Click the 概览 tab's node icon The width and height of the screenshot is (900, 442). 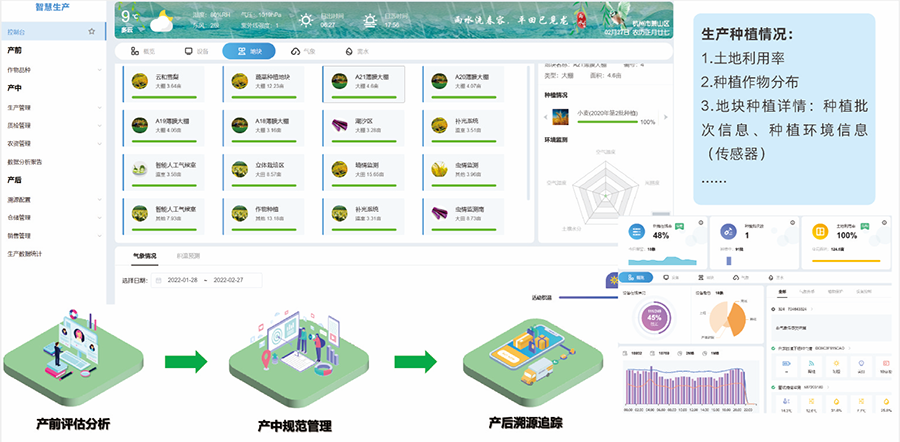tap(135, 51)
